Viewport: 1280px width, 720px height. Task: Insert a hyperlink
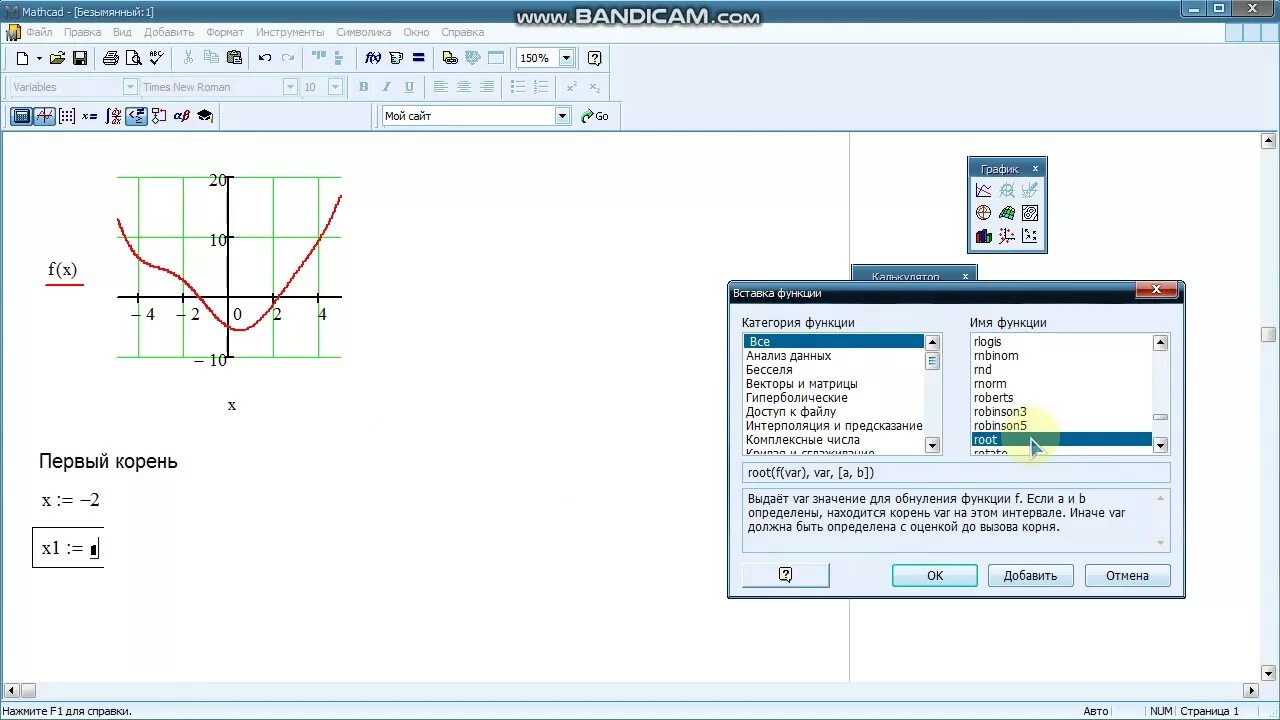[x=450, y=58]
